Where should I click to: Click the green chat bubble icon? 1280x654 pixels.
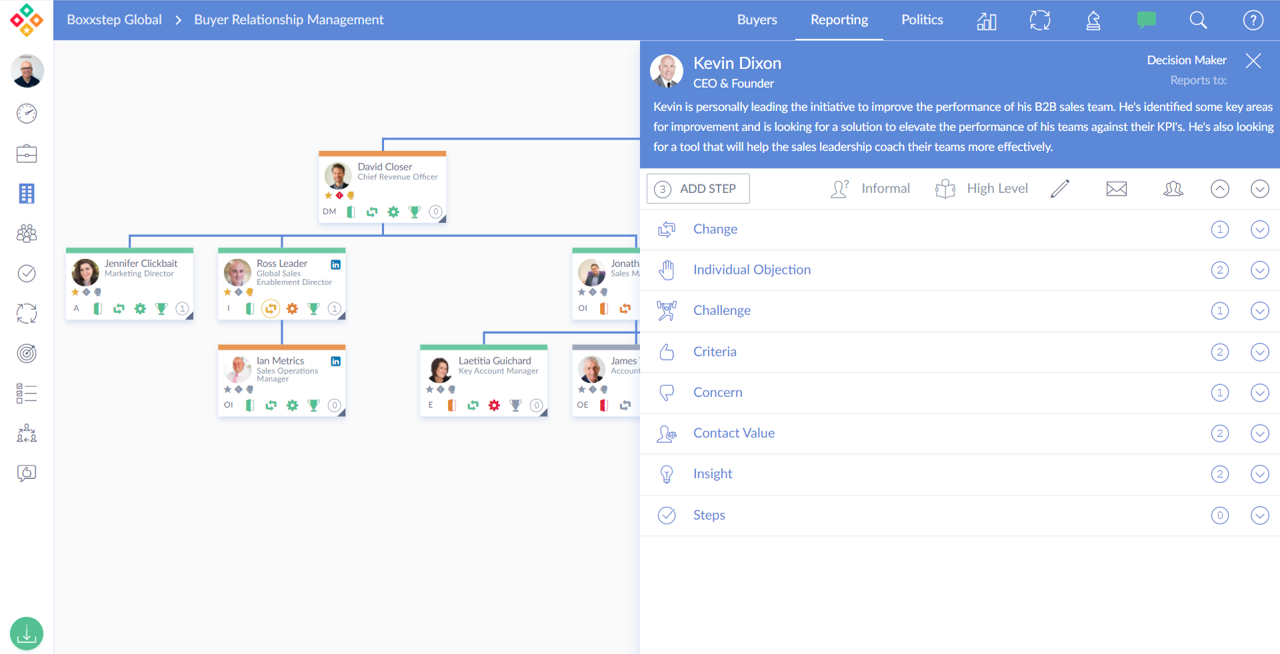click(1146, 20)
